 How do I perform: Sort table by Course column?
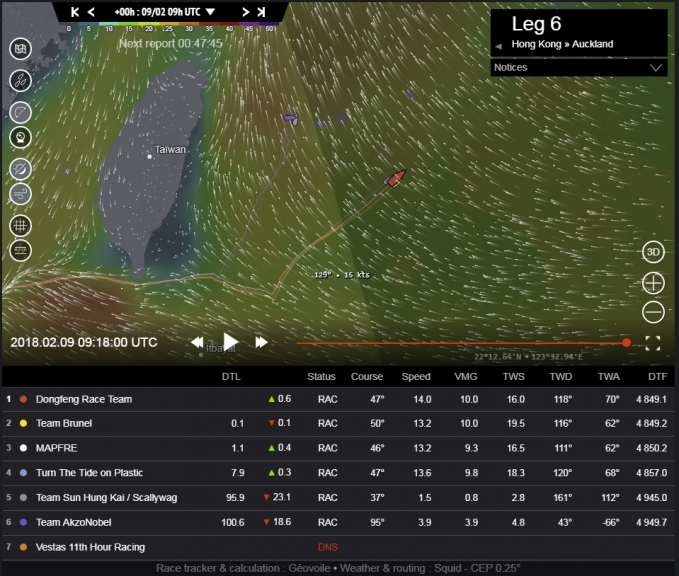[367, 377]
